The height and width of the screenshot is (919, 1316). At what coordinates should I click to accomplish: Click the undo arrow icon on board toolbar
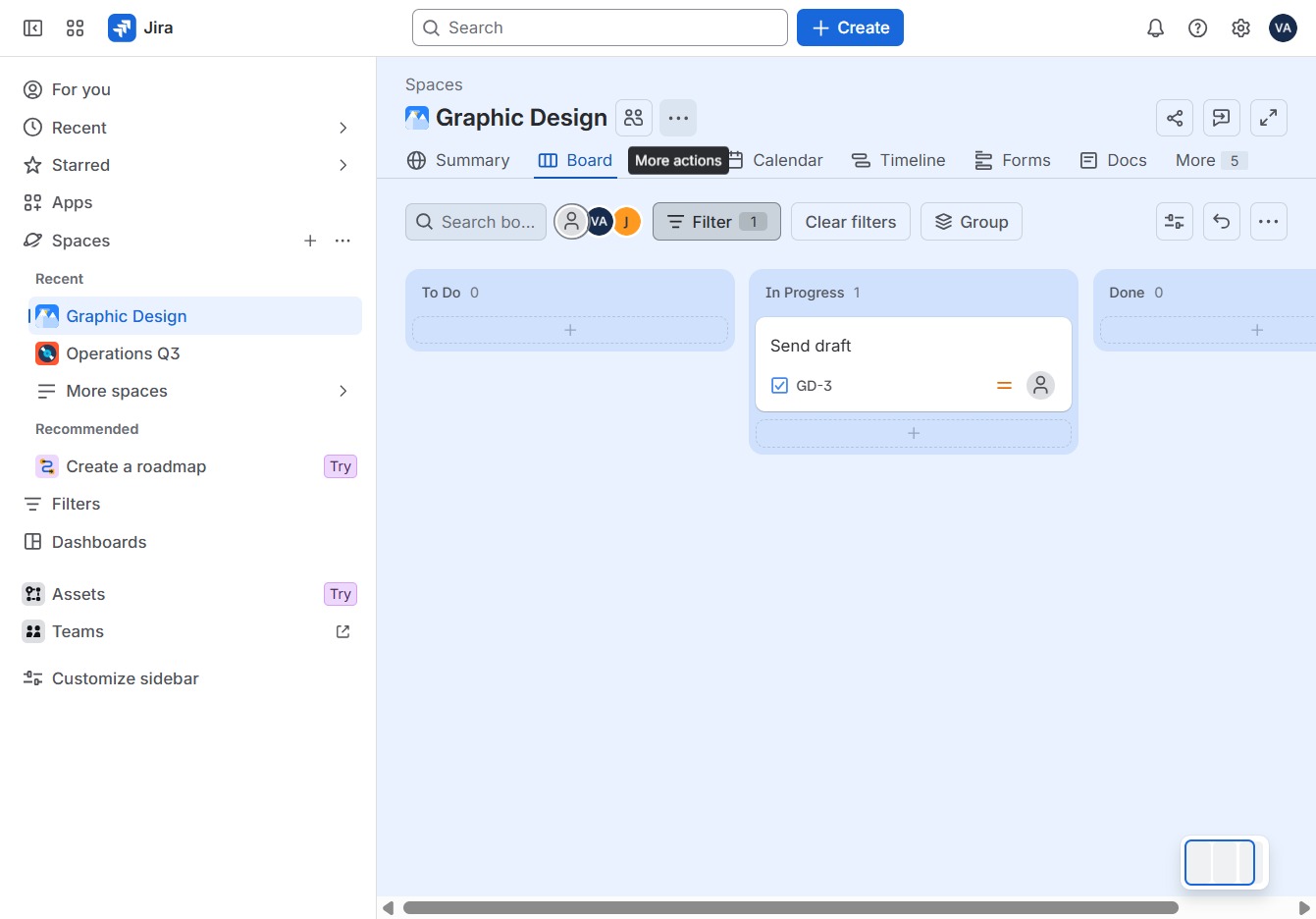click(1222, 222)
